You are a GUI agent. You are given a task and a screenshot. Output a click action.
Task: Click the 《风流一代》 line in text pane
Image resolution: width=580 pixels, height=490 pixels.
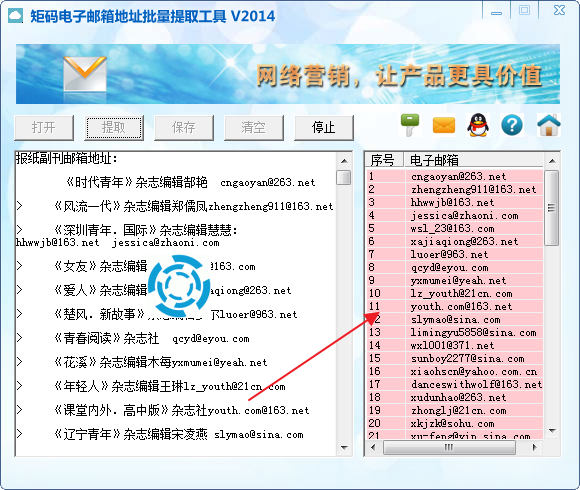[x=194, y=206]
